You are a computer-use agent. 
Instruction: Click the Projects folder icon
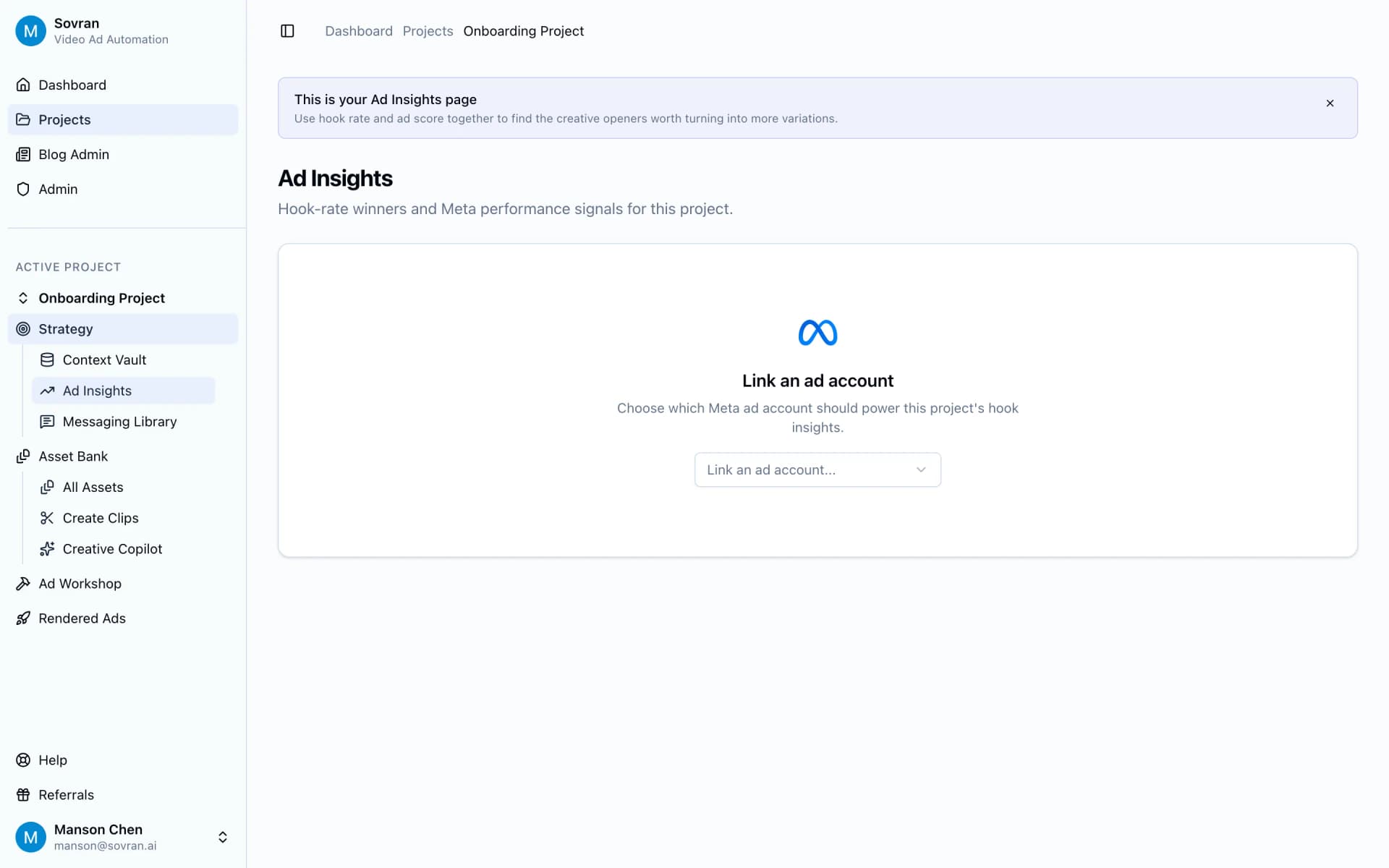[x=23, y=119]
